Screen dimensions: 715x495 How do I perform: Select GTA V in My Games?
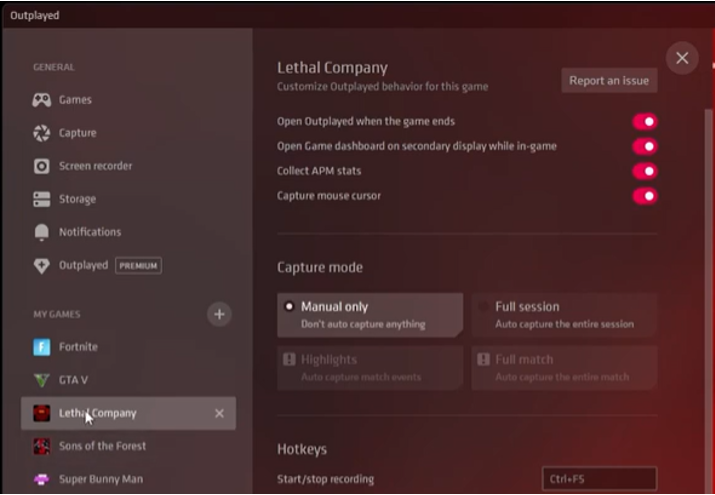pos(129,380)
